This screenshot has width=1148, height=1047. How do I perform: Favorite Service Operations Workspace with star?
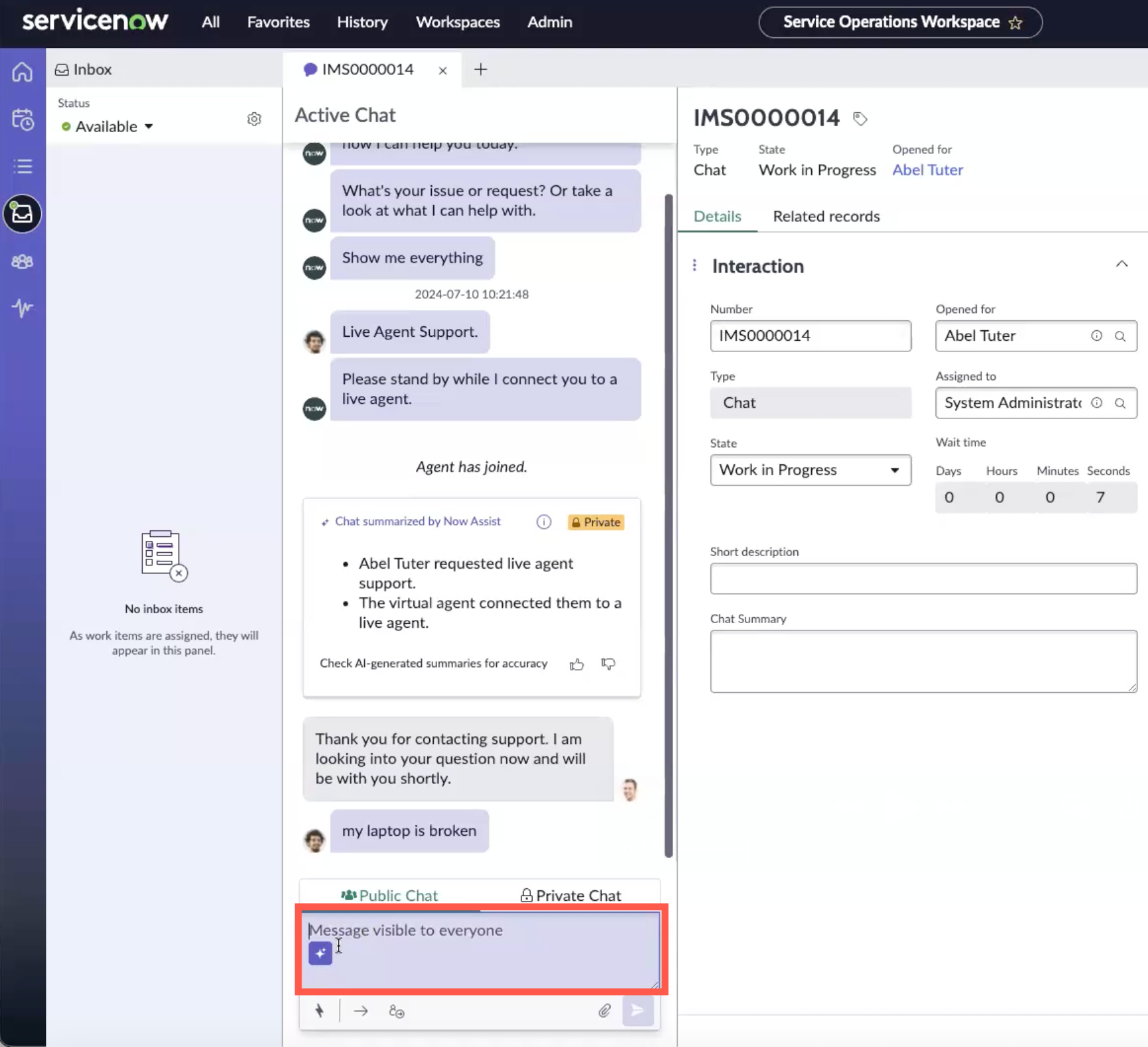[1015, 23]
